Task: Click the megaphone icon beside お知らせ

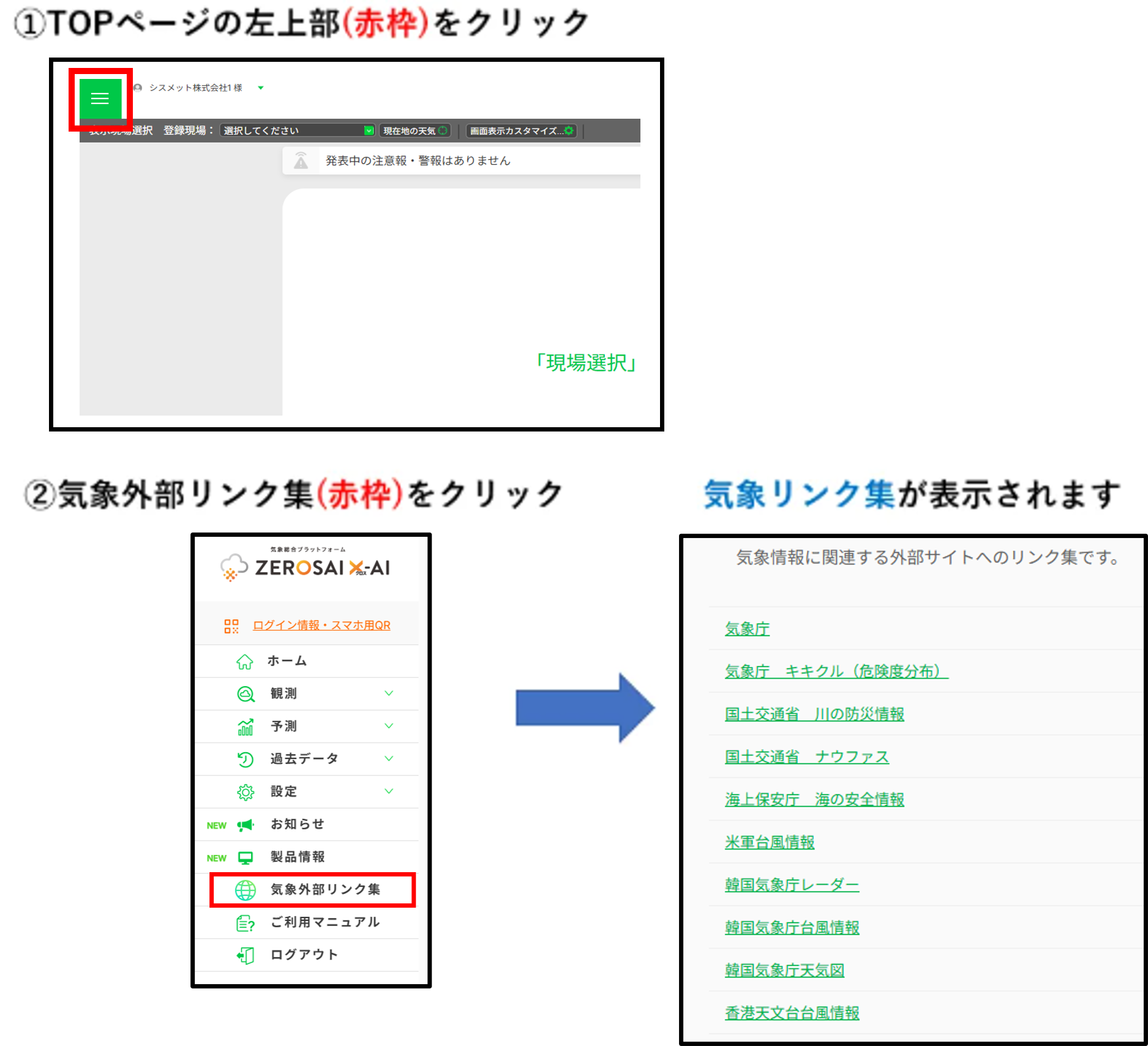Action: click(245, 825)
